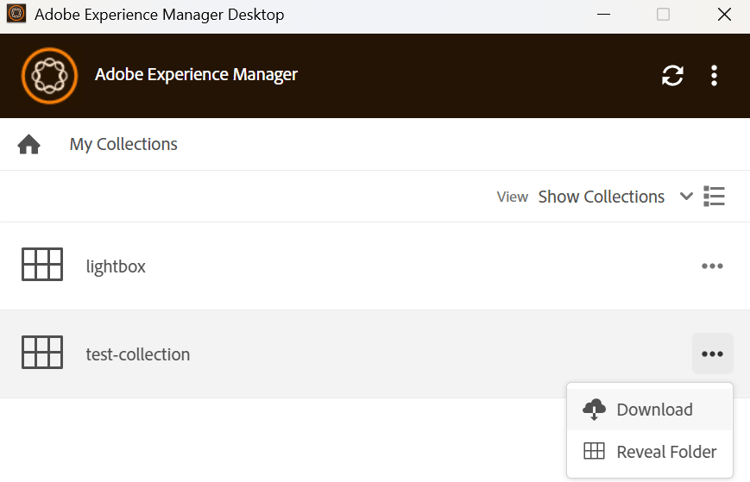Go to the Home folder icon

(x=29, y=145)
